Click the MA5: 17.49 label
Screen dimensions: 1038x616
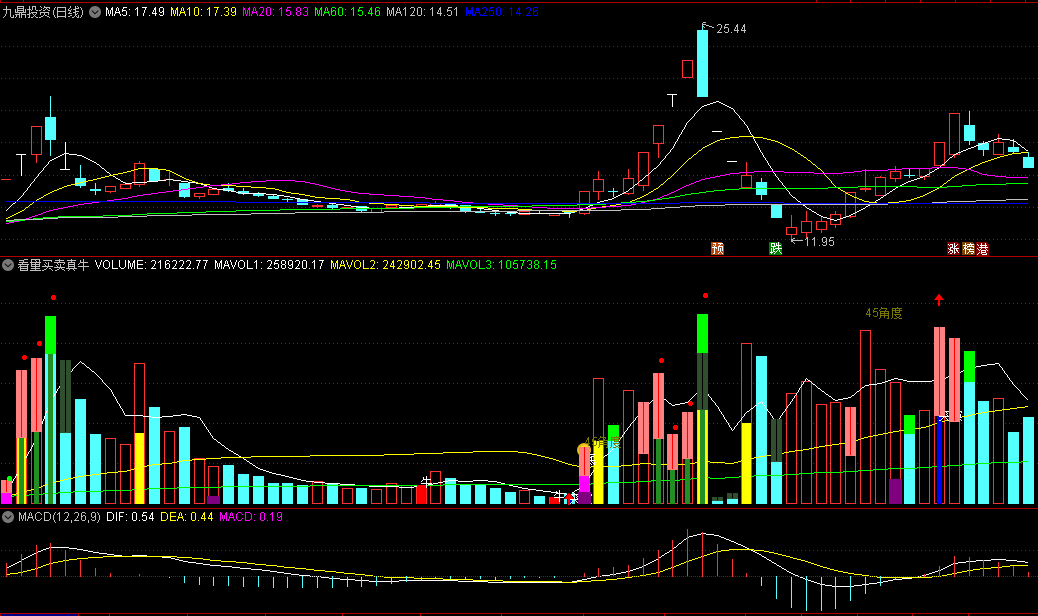click(135, 12)
